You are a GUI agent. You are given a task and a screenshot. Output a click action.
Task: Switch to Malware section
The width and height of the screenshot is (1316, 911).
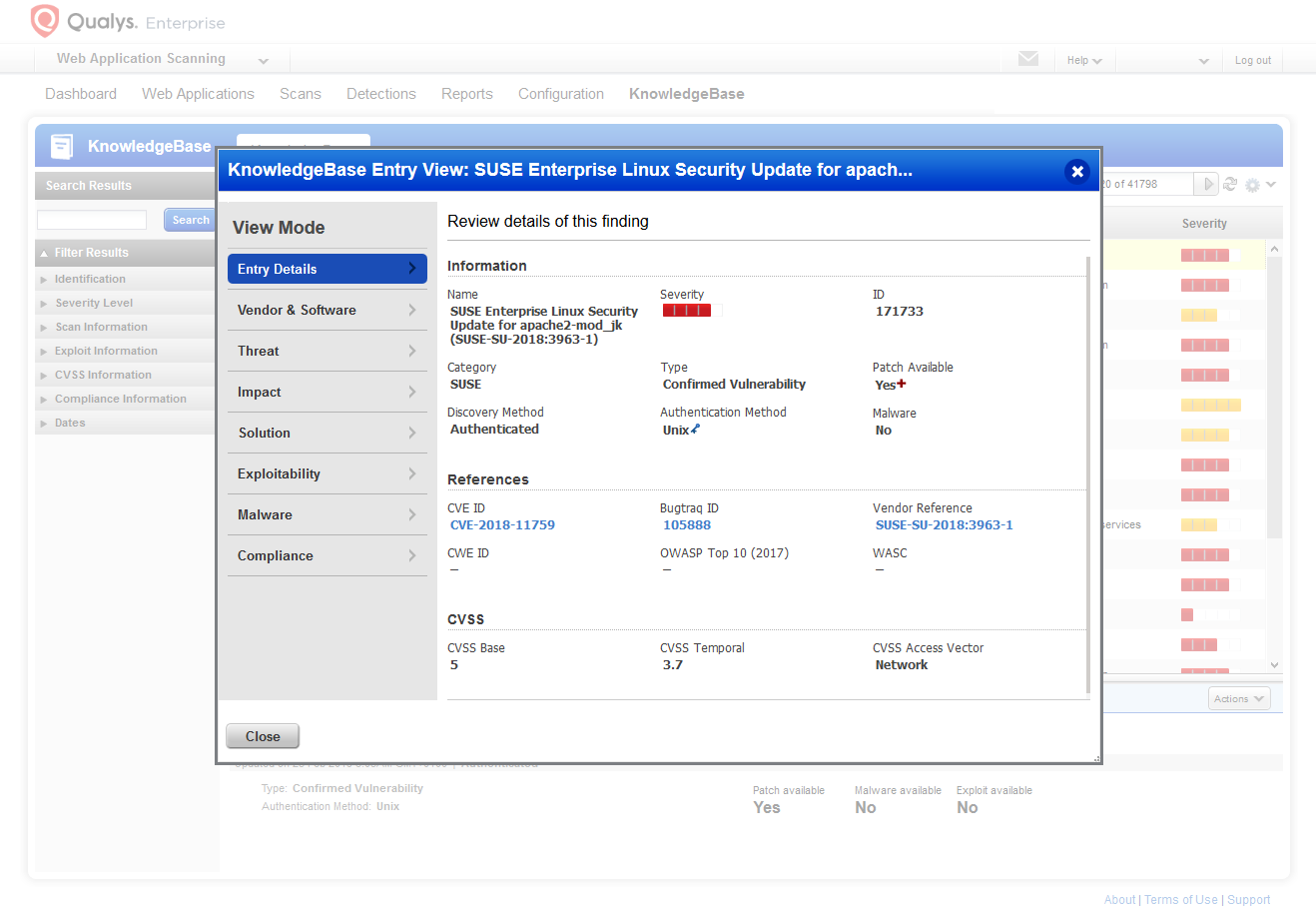point(328,514)
